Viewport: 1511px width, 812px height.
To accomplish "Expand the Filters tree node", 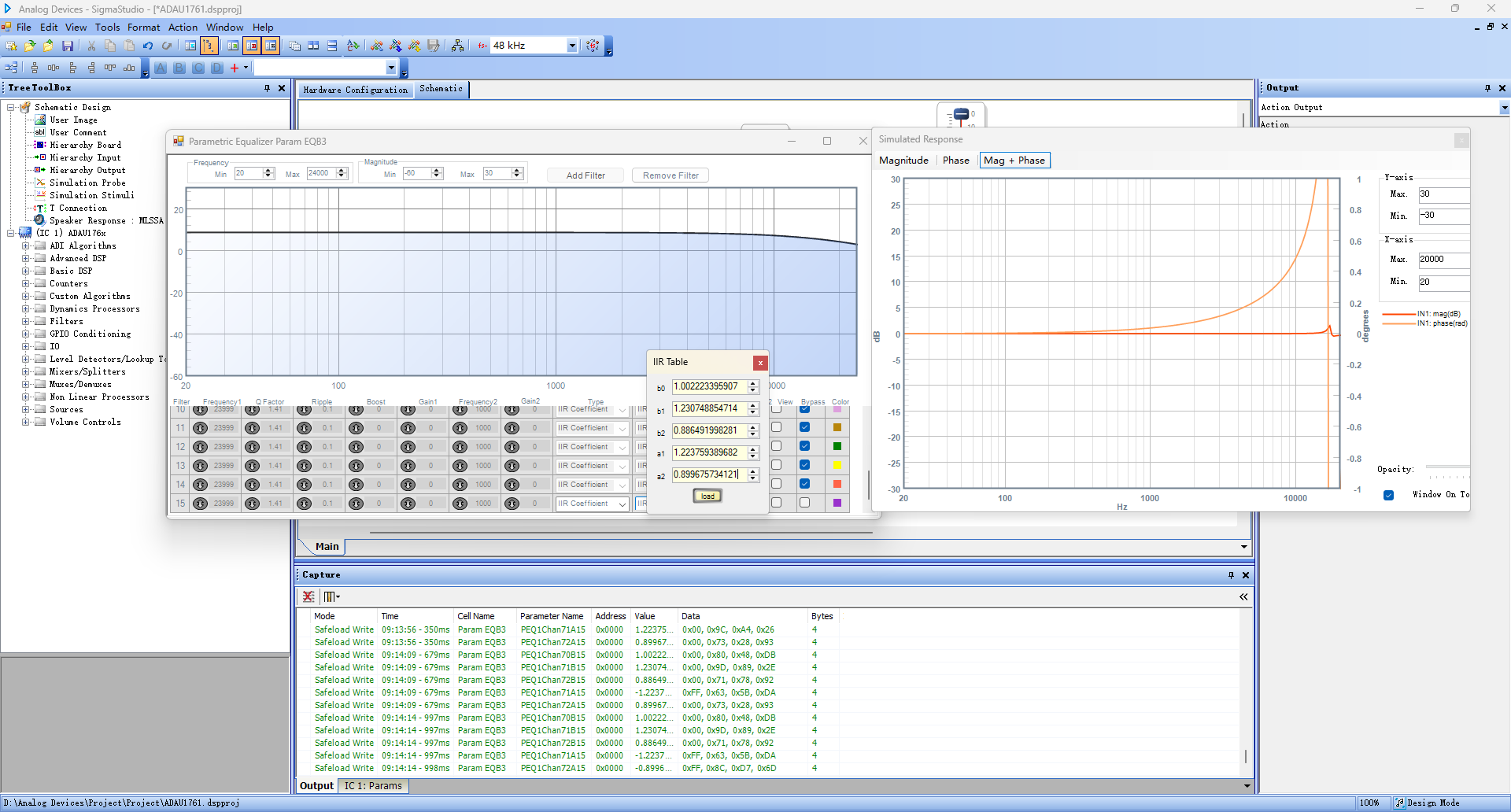I will [x=25, y=321].
